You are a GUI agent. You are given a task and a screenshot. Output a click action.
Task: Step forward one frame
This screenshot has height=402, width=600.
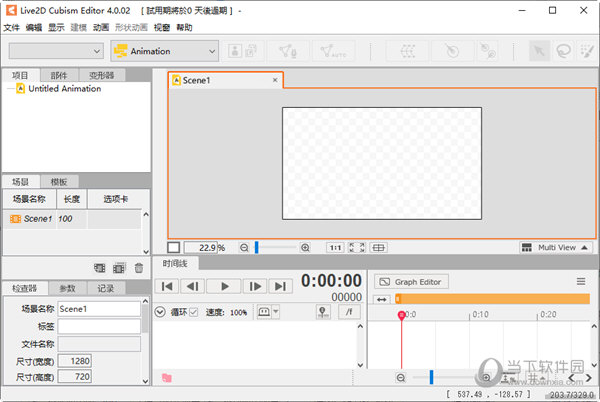tap(255, 286)
